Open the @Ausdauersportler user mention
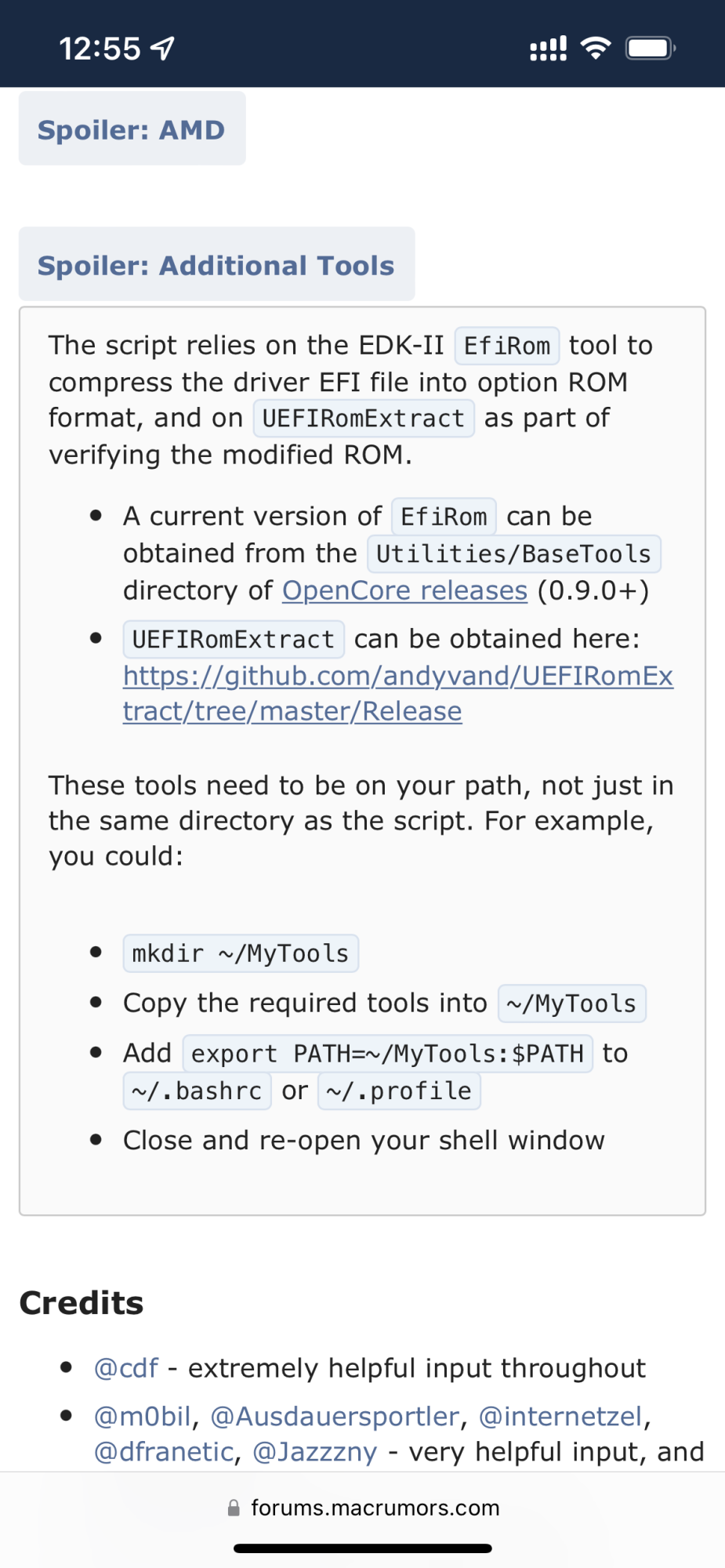Screen dimensions: 725x1568 point(335,1416)
